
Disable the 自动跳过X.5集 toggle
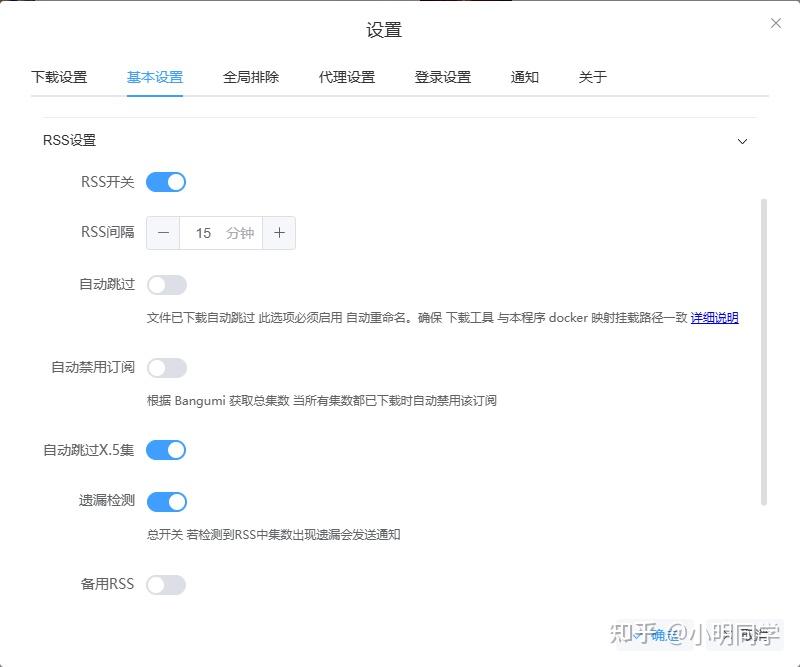coord(166,451)
